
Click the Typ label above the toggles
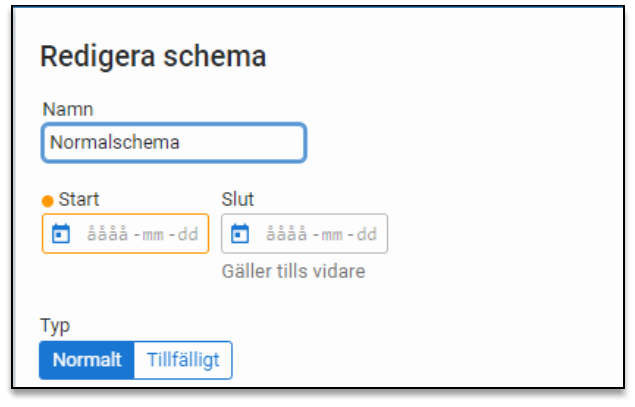(55, 326)
